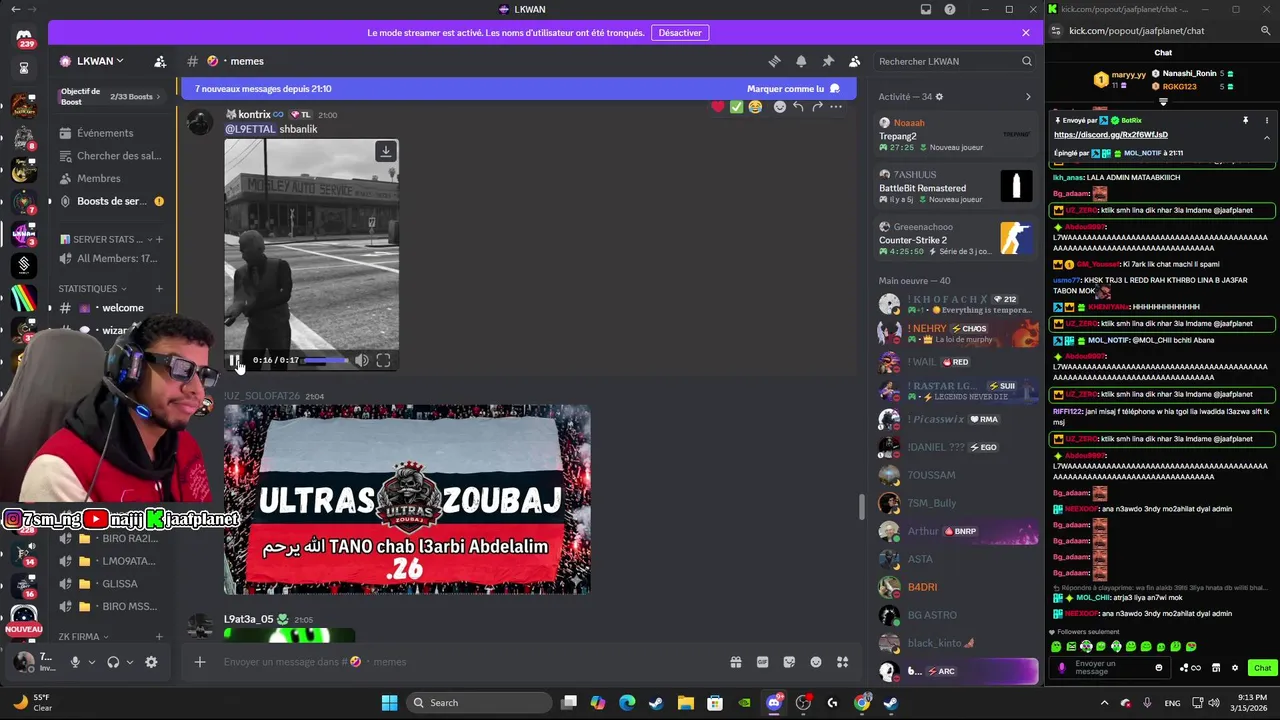Screen dimensions: 1280x720
Task: Open notification settings bell icon
Action: pos(801,61)
